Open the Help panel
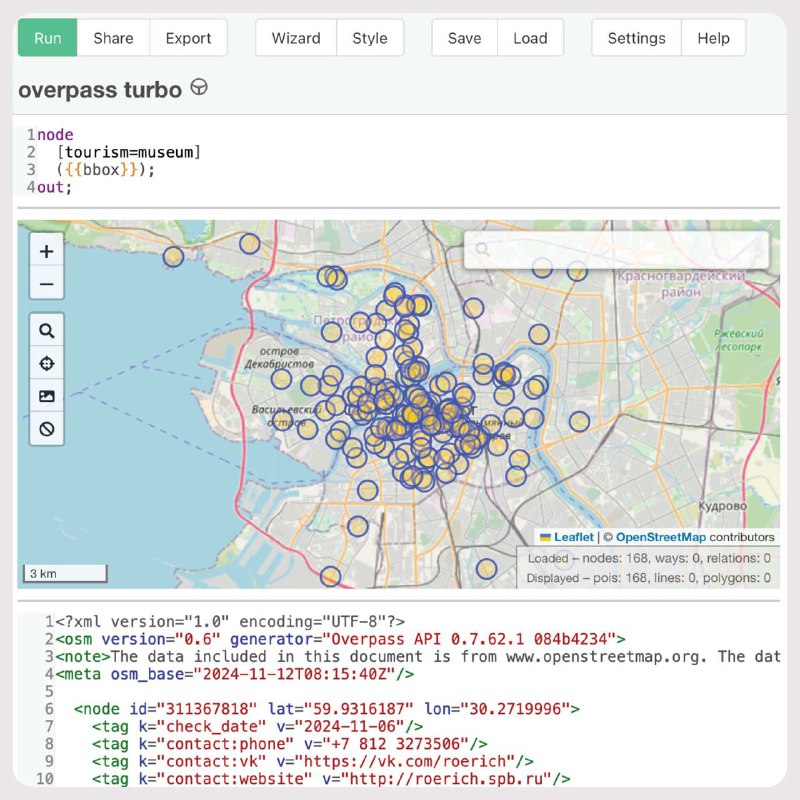The width and height of the screenshot is (800, 800). (713, 38)
